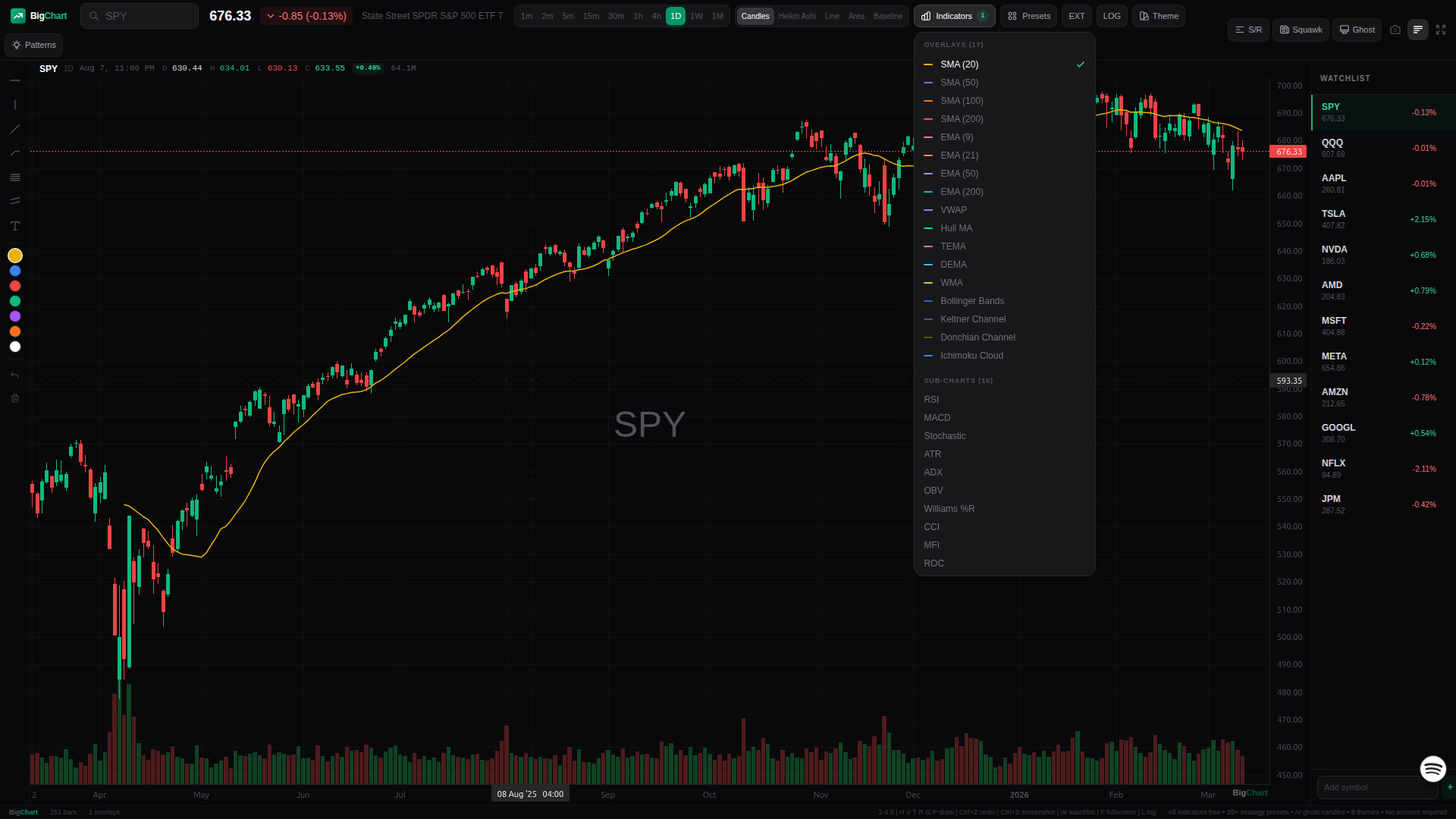Switch to the 1W timeframe tab

click(x=696, y=15)
